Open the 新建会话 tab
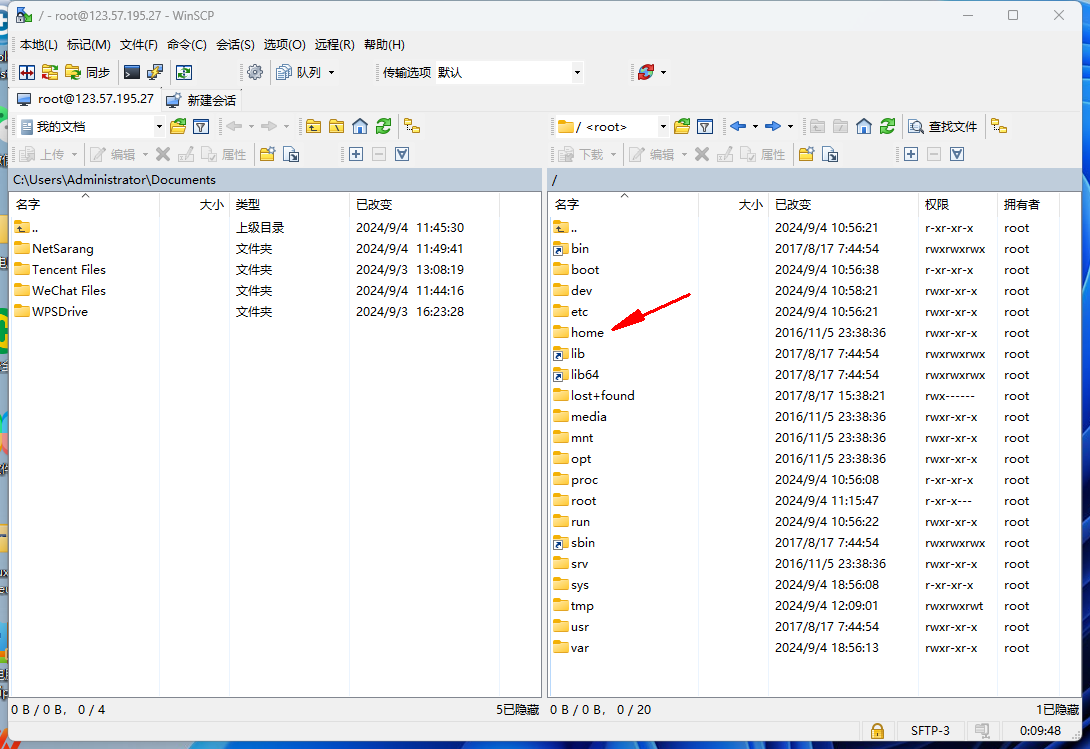The image size is (1090, 749). click(201, 100)
